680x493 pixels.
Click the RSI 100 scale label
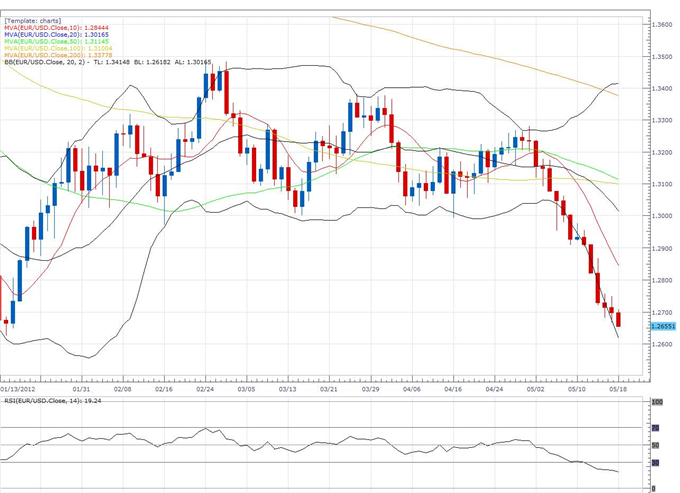point(657,402)
